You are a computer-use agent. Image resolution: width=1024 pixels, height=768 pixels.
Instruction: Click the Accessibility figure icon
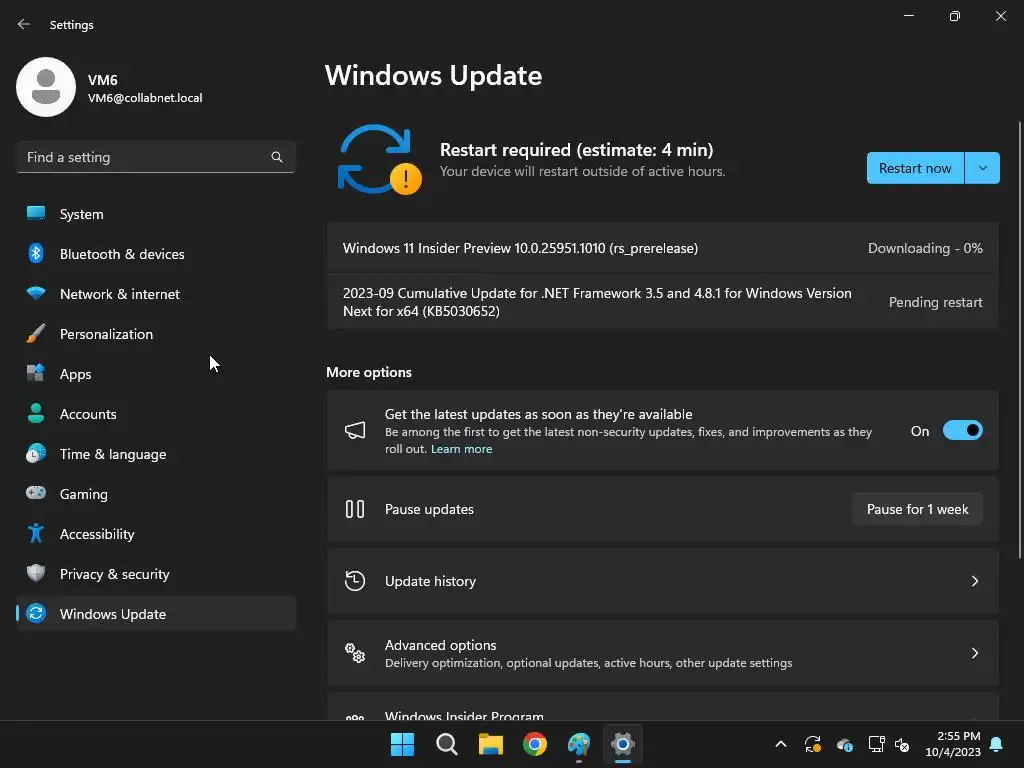(36, 534)
